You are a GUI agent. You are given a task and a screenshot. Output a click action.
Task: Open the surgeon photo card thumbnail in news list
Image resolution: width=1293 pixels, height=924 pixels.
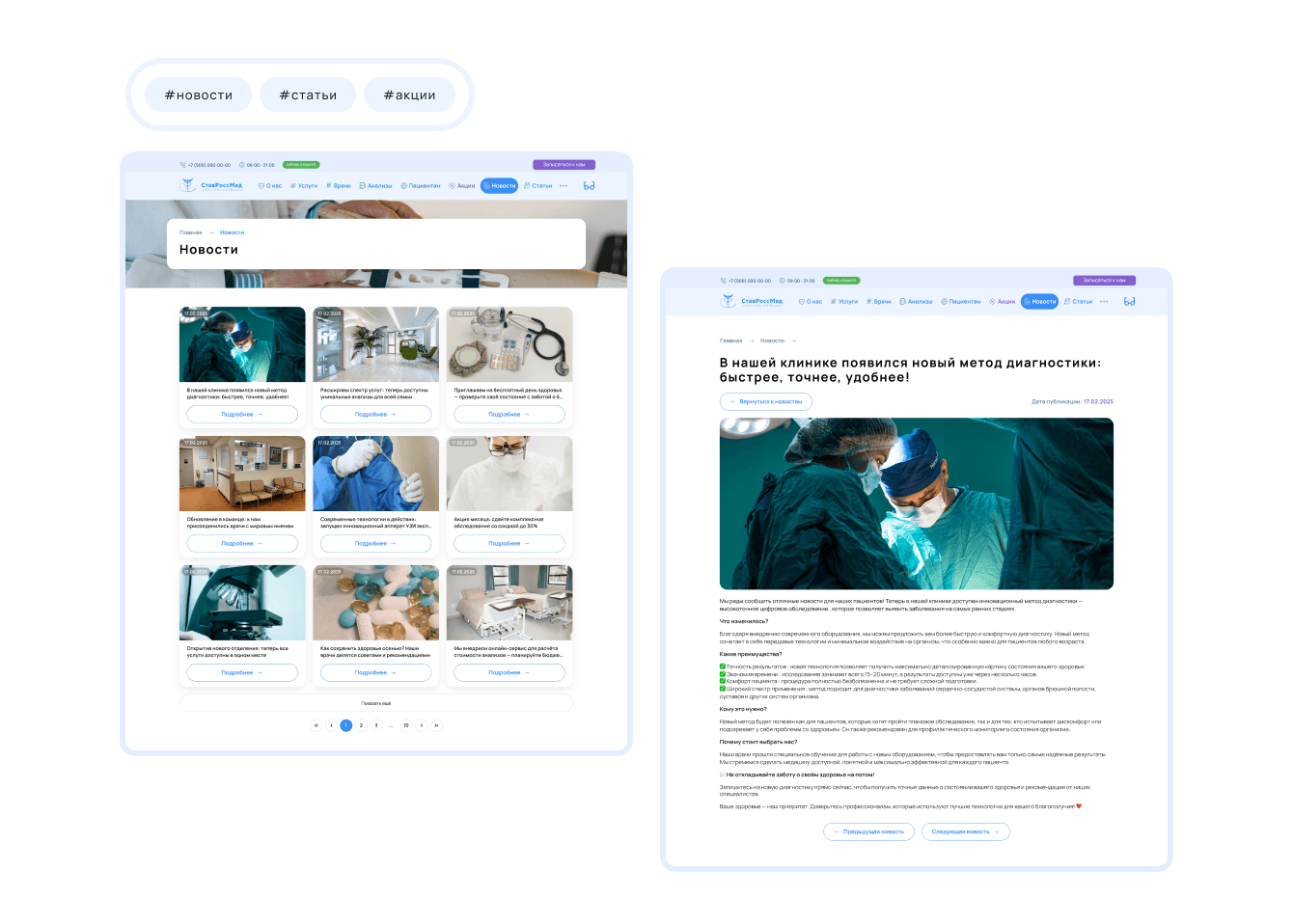pos(242,344)
